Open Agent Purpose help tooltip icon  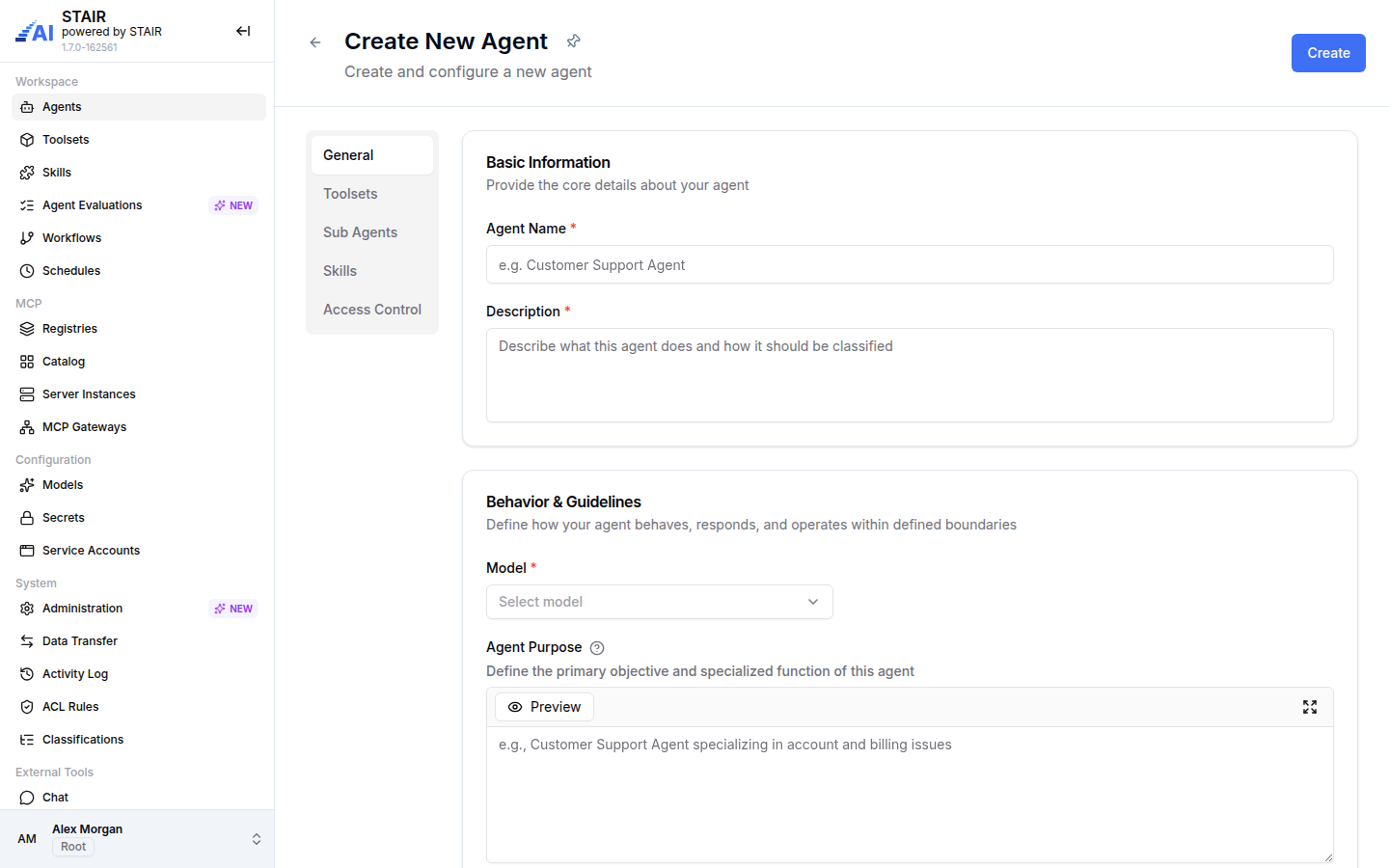click(x=597, y=648)
